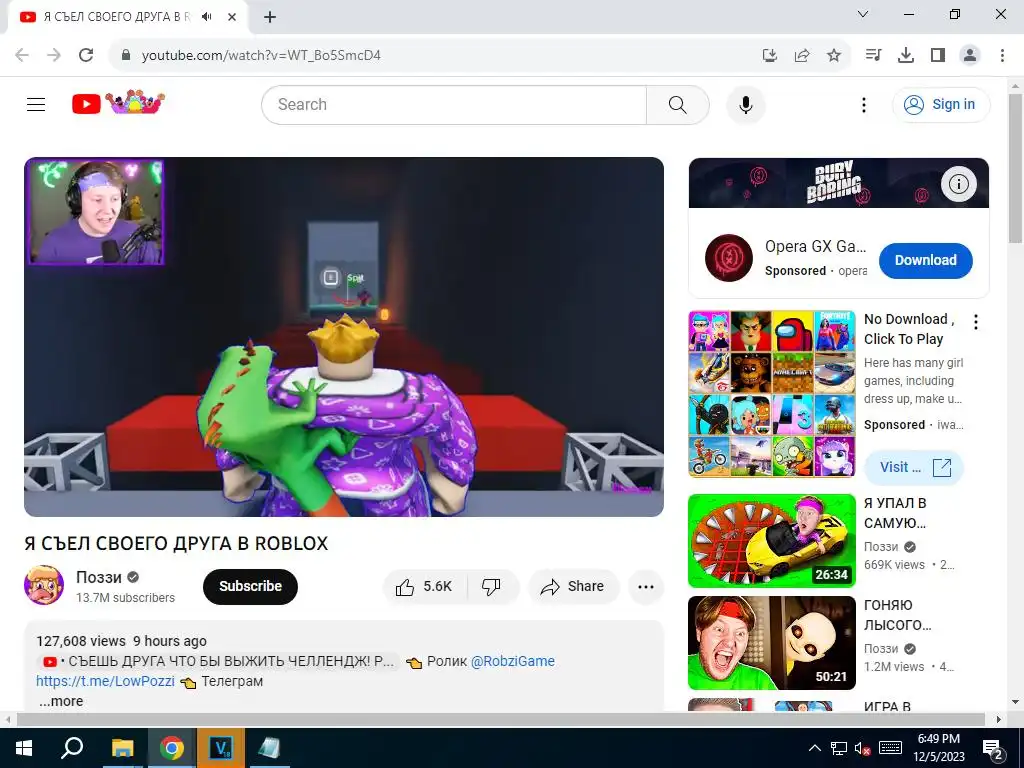Open the https://t.me/LowPozzi link
This screenshot has height=768, width=1024.
point(105,681)
